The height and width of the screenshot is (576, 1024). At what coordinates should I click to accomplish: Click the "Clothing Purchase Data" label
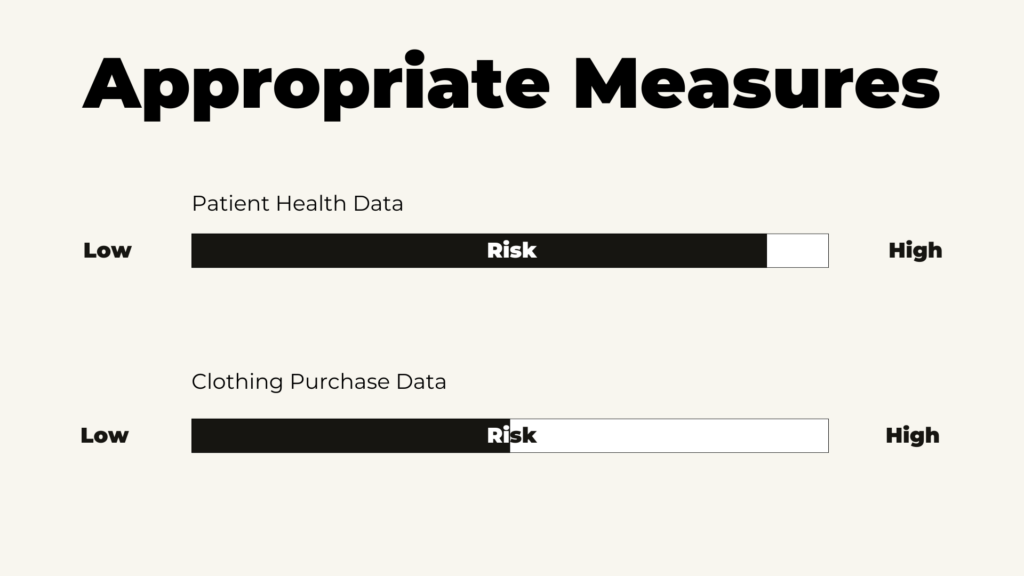coord(319,382)
